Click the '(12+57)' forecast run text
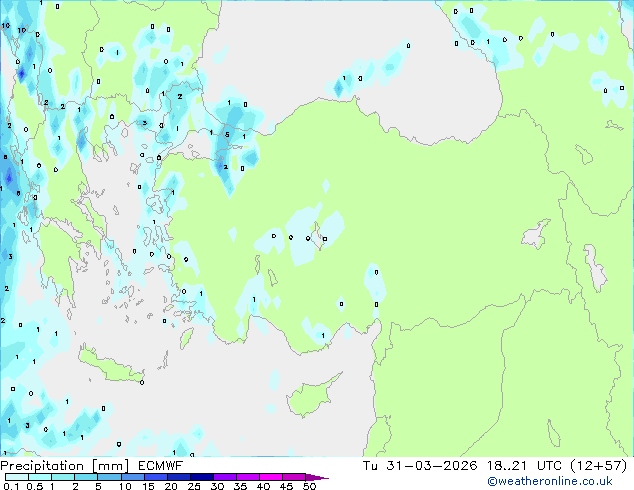Viewport: 634px width, 490px height. (x=598, y=466)
